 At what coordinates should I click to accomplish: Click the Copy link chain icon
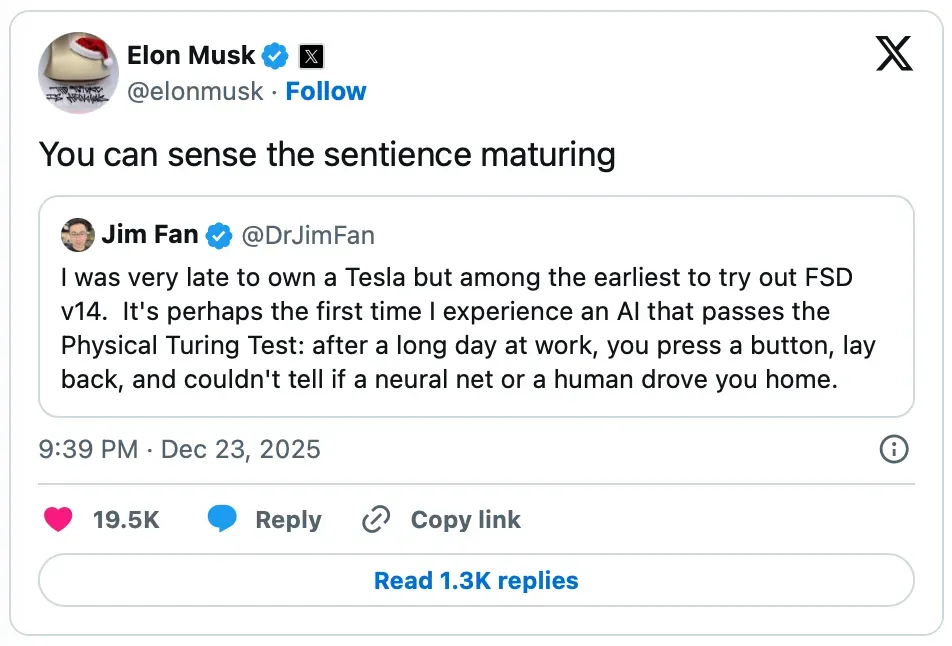point(375,520)
